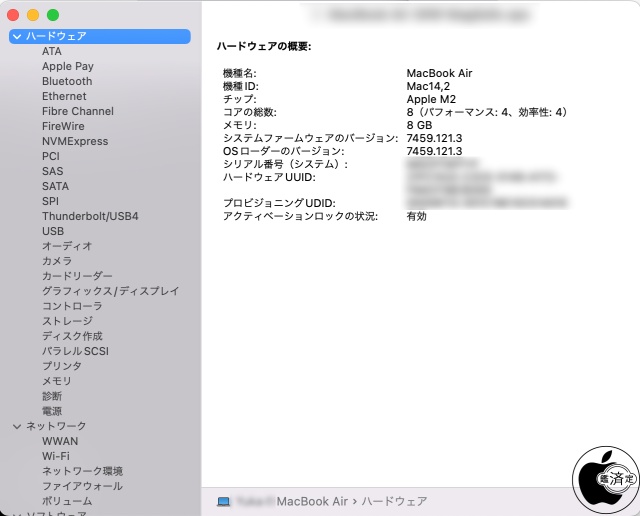This screenshot has height=516, width=640.
Task: Select NVMExpress in the sidebar
Action: tap(77, 141)
